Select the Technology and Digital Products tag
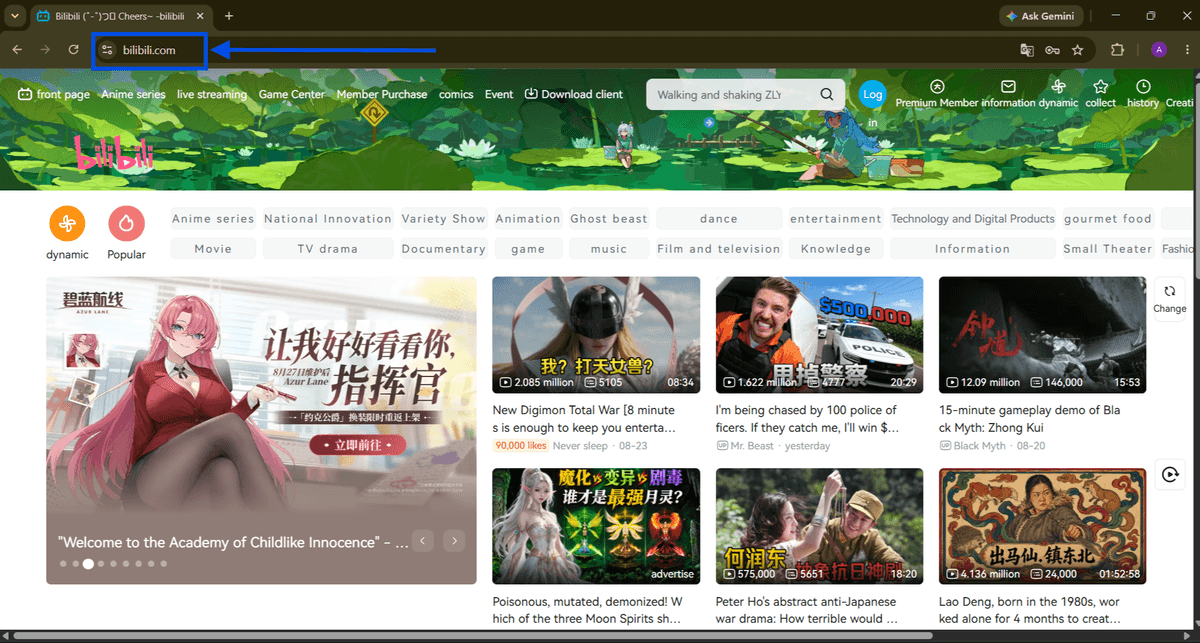The width and height of the screenshot is (1200, 643). (x=973, y=219)
